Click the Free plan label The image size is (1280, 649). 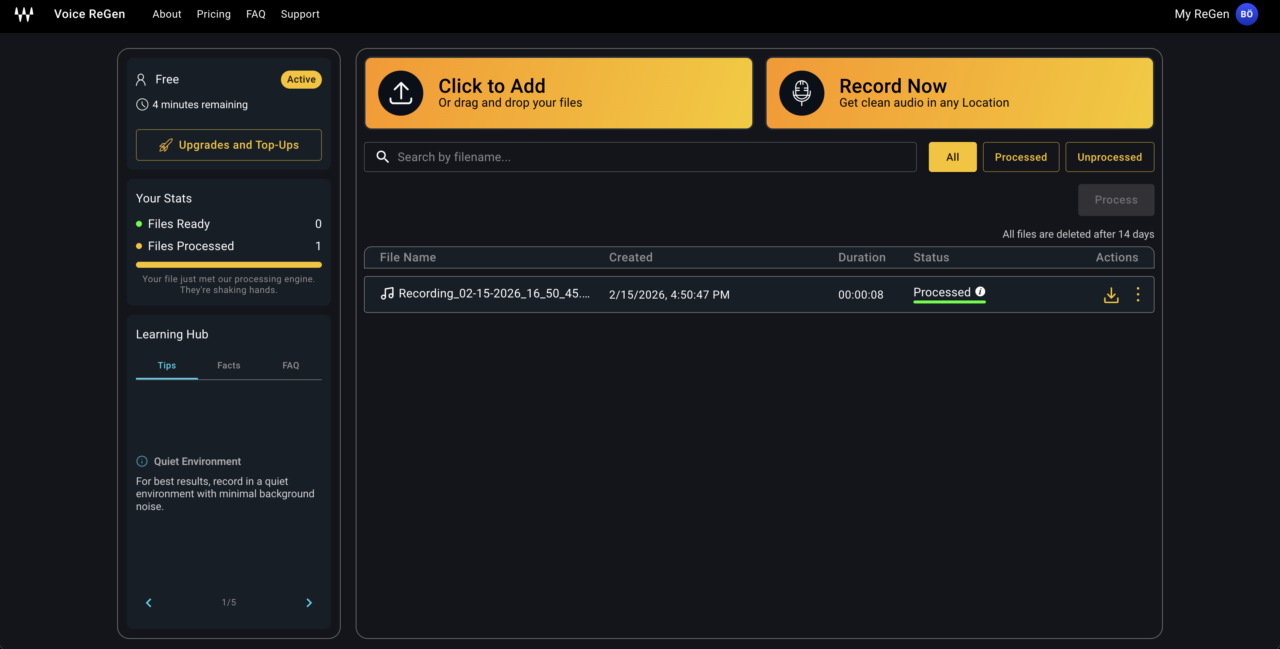(167, 79)
